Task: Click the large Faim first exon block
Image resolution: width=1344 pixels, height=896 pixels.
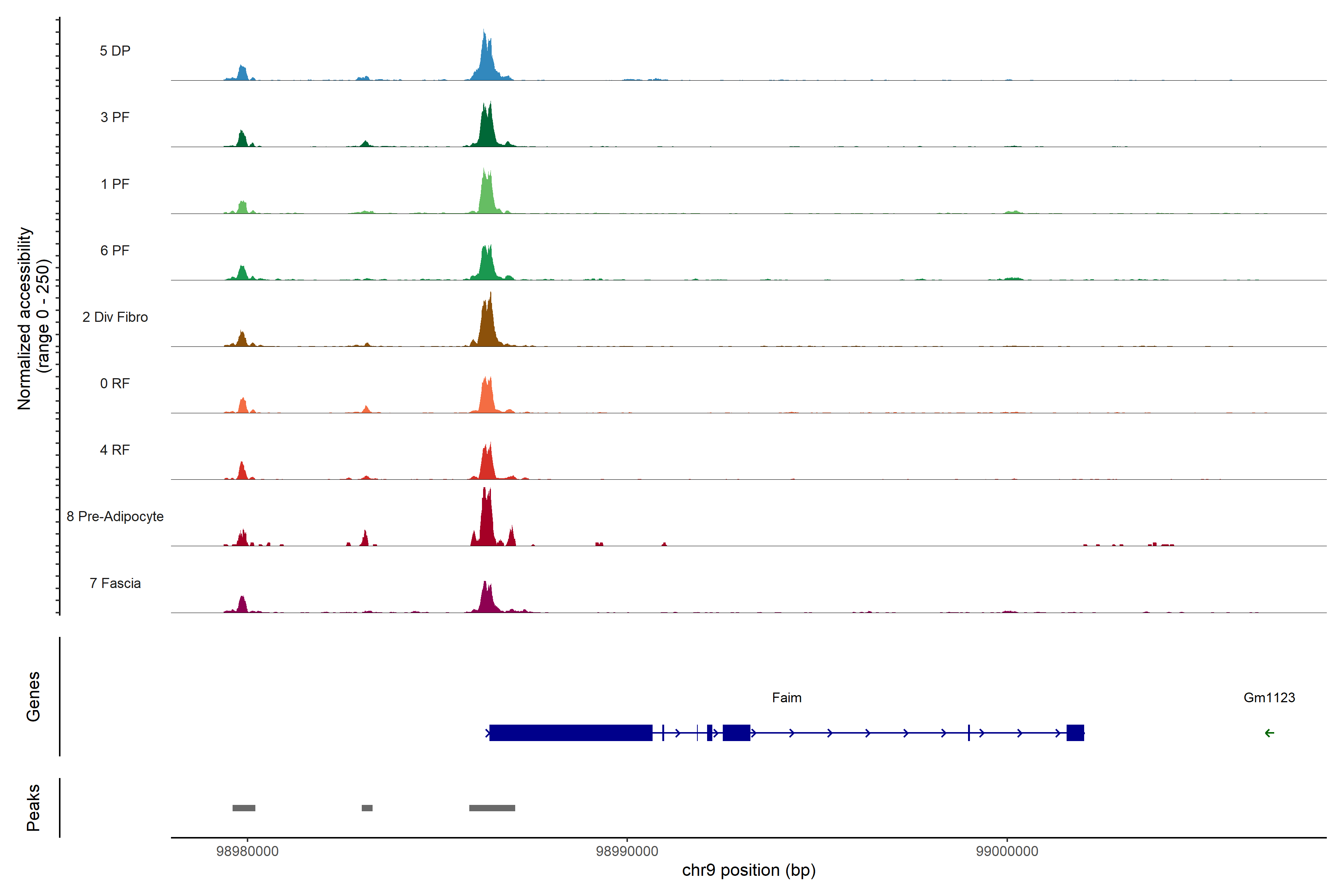Action: click(x=570, y=732)
